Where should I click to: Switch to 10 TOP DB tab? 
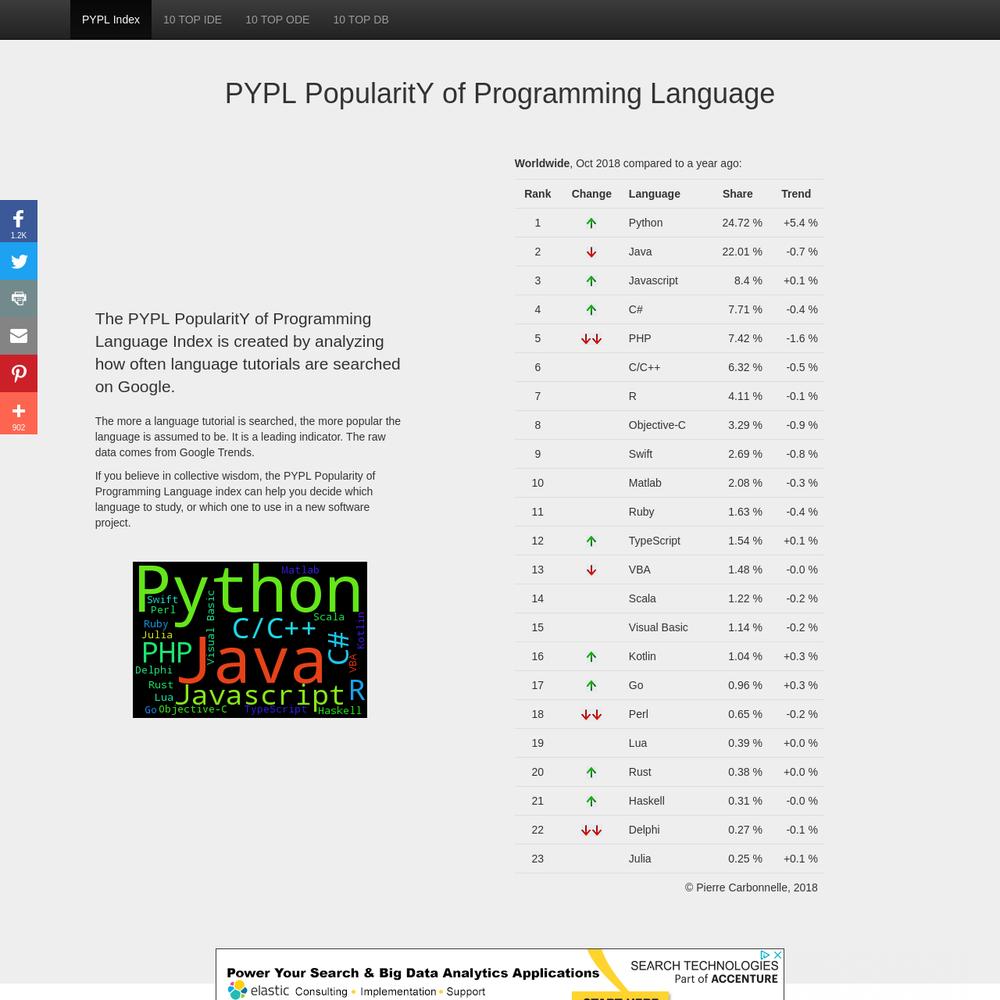click(361, 20)
